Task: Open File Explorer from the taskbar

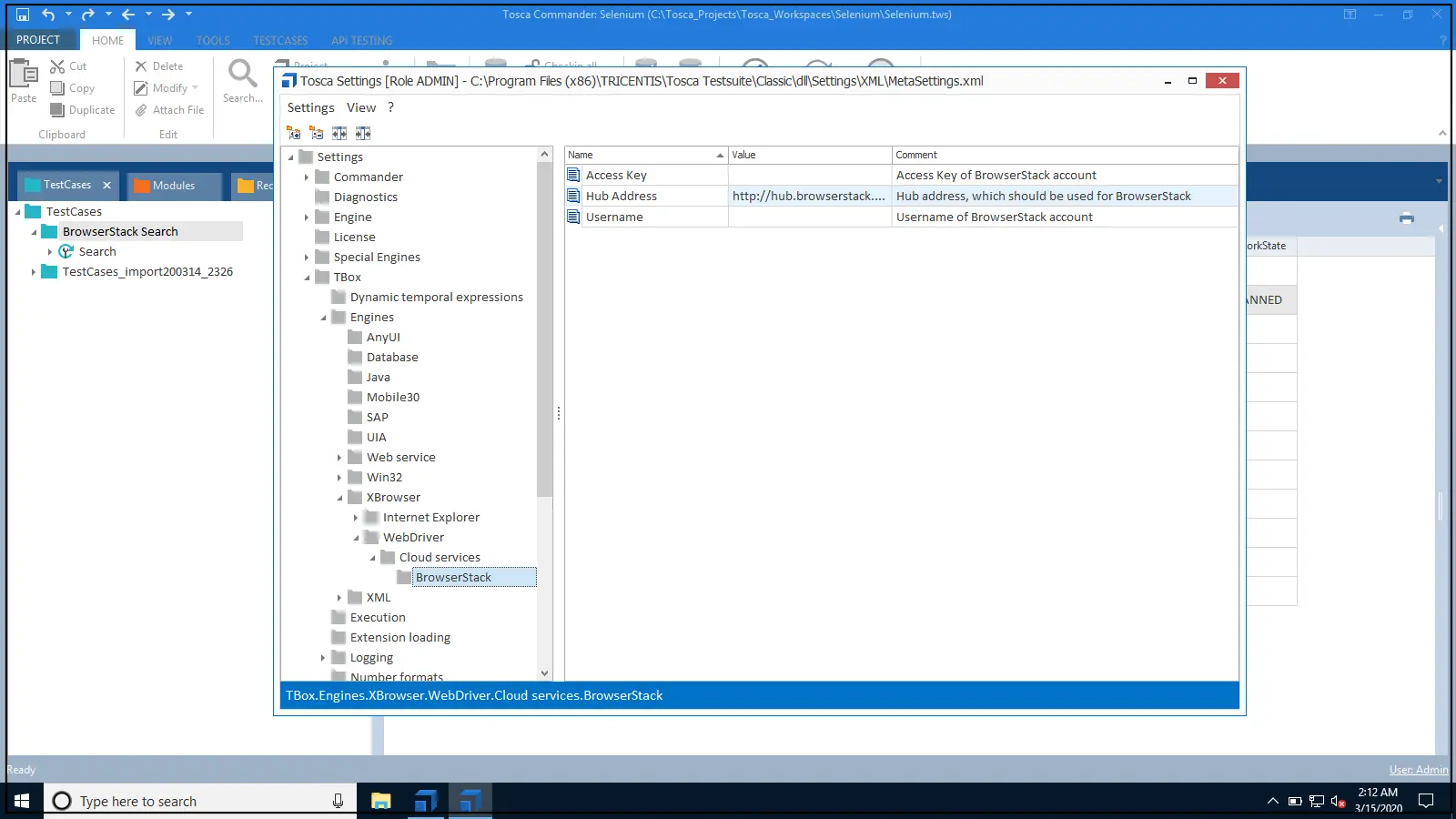Action: coord(381,801)
